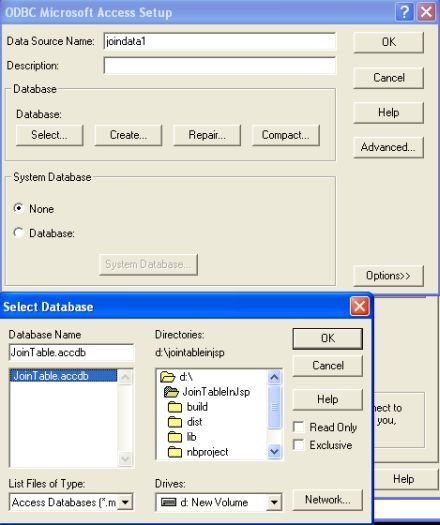The width and height of the screenshot is (440, 525).
Task: Click the nbproject folder icon
Action: point(175,452)
